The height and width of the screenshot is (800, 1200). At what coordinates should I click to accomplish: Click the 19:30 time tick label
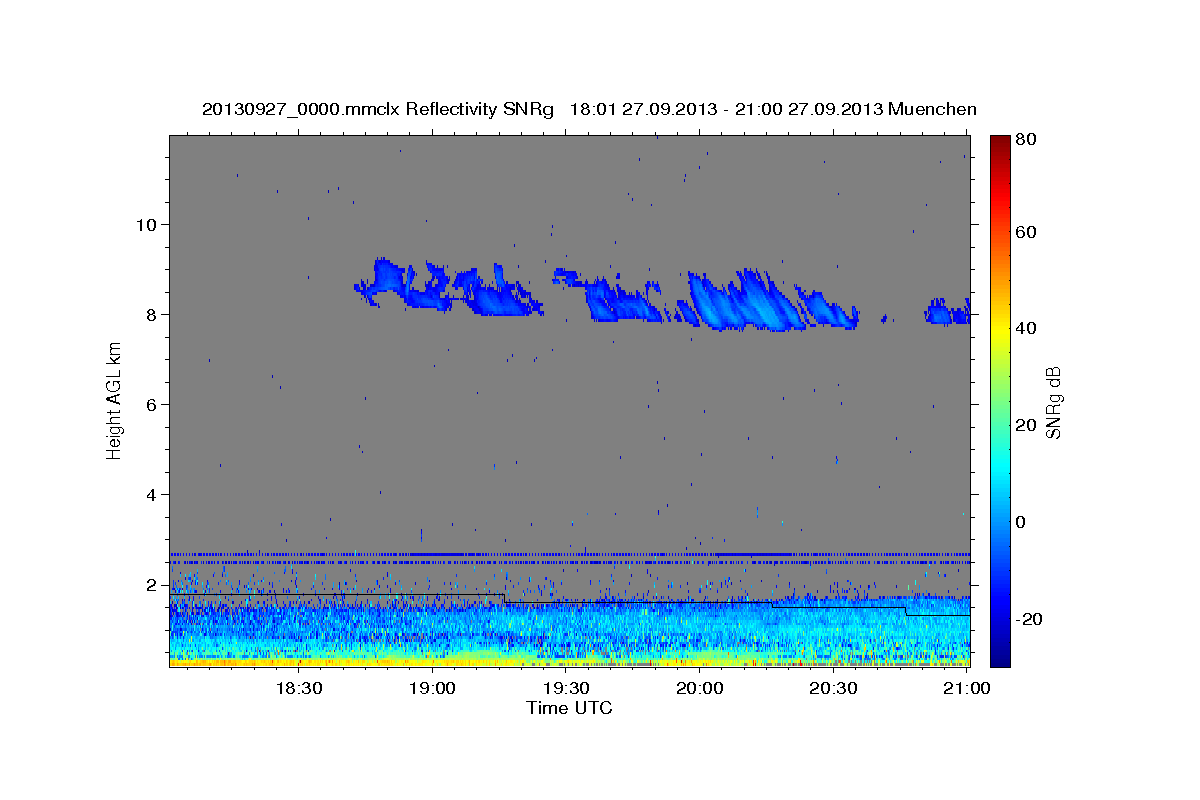tap(566, 688)
